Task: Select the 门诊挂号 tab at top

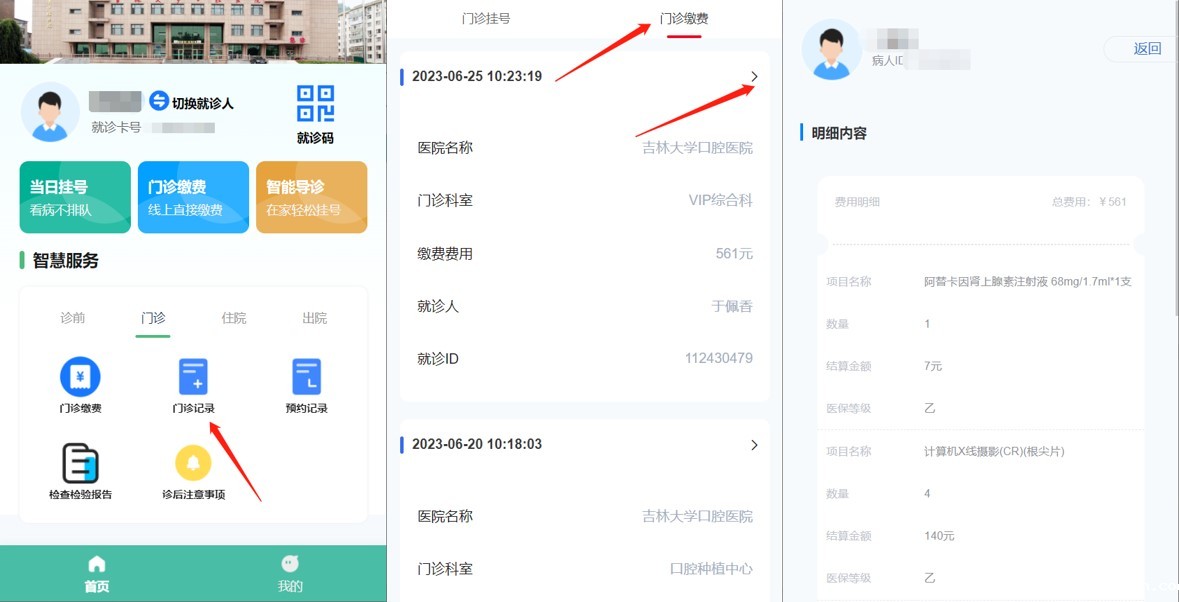Action: [486, 19]
